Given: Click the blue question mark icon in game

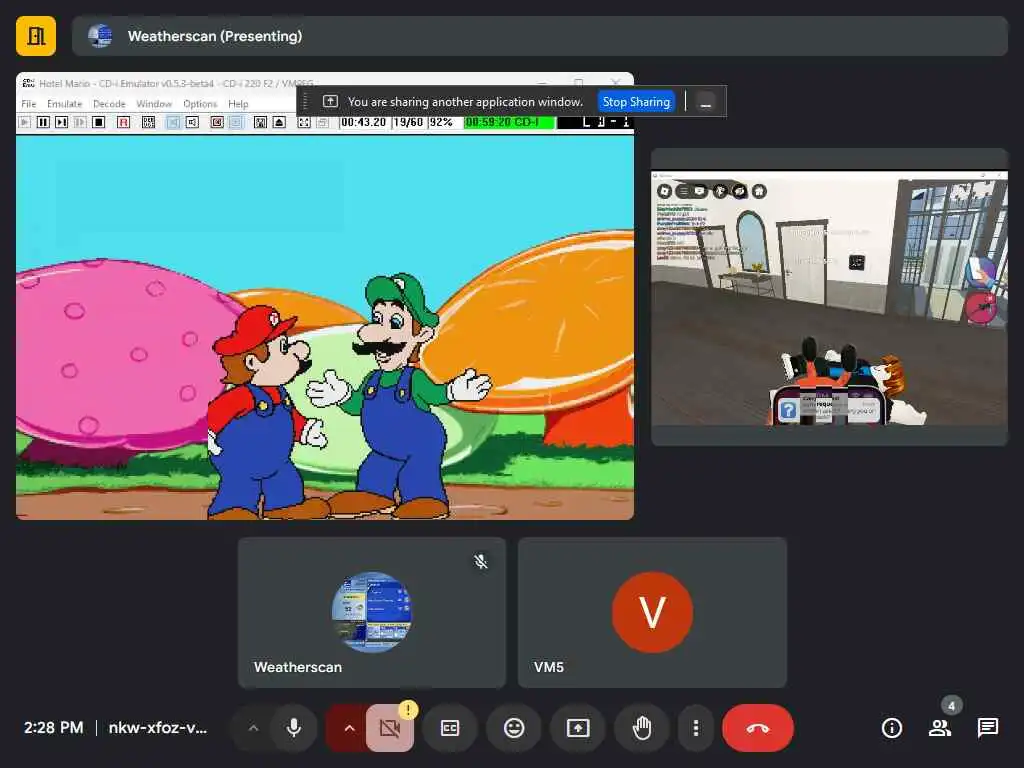Looking at the screenshot, I should coord(788,409).
